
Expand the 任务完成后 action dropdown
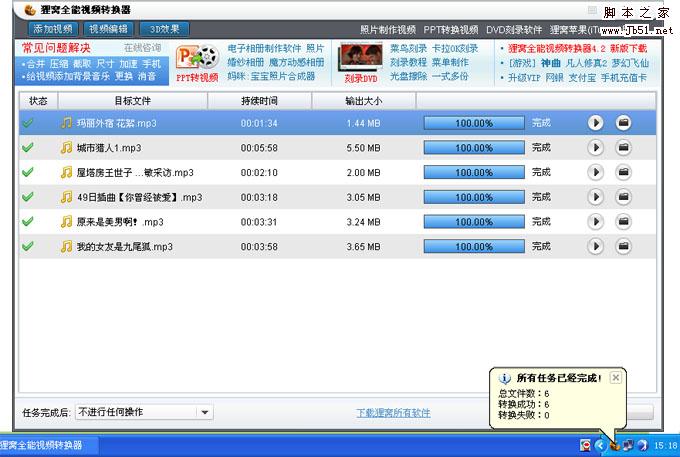205,412
